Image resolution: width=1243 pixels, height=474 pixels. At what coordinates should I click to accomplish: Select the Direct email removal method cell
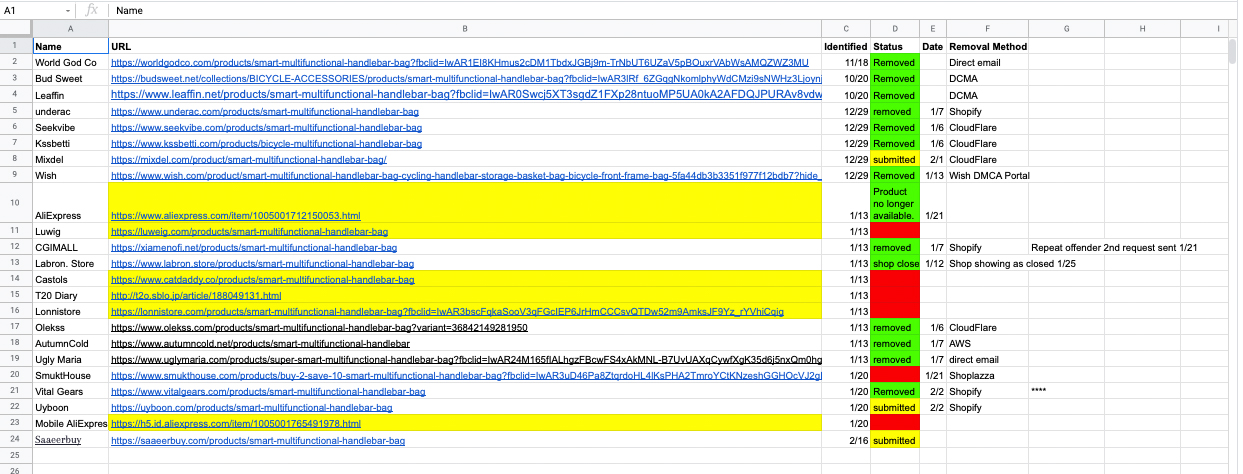tap(987, 63)
